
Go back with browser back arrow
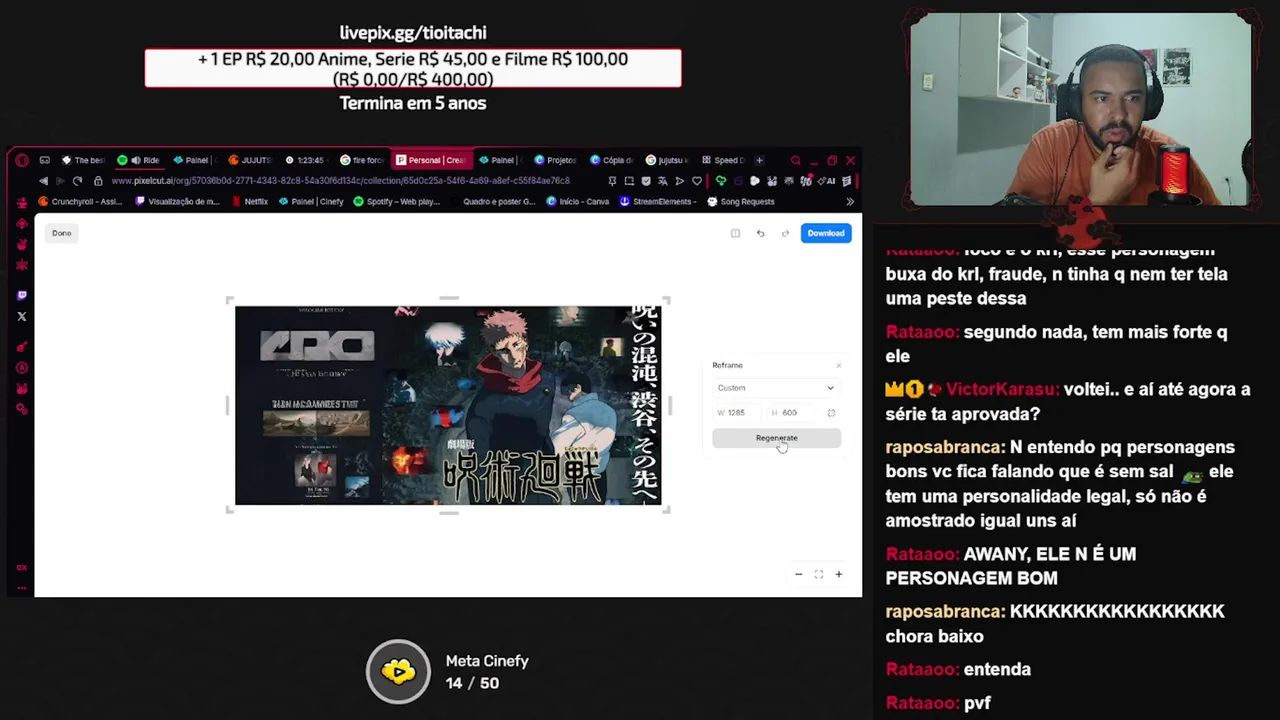(43, 181)
